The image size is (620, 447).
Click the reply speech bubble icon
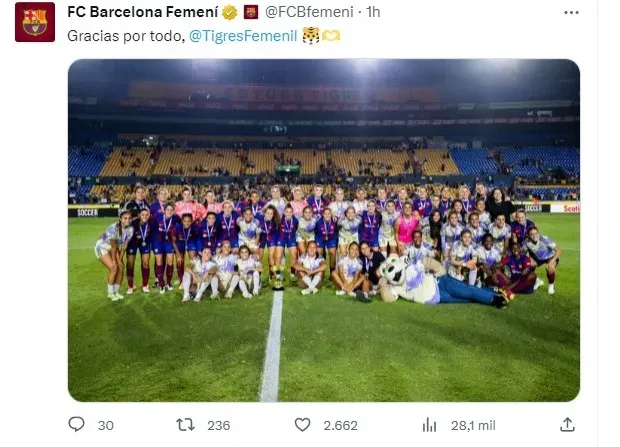[77, 424]
